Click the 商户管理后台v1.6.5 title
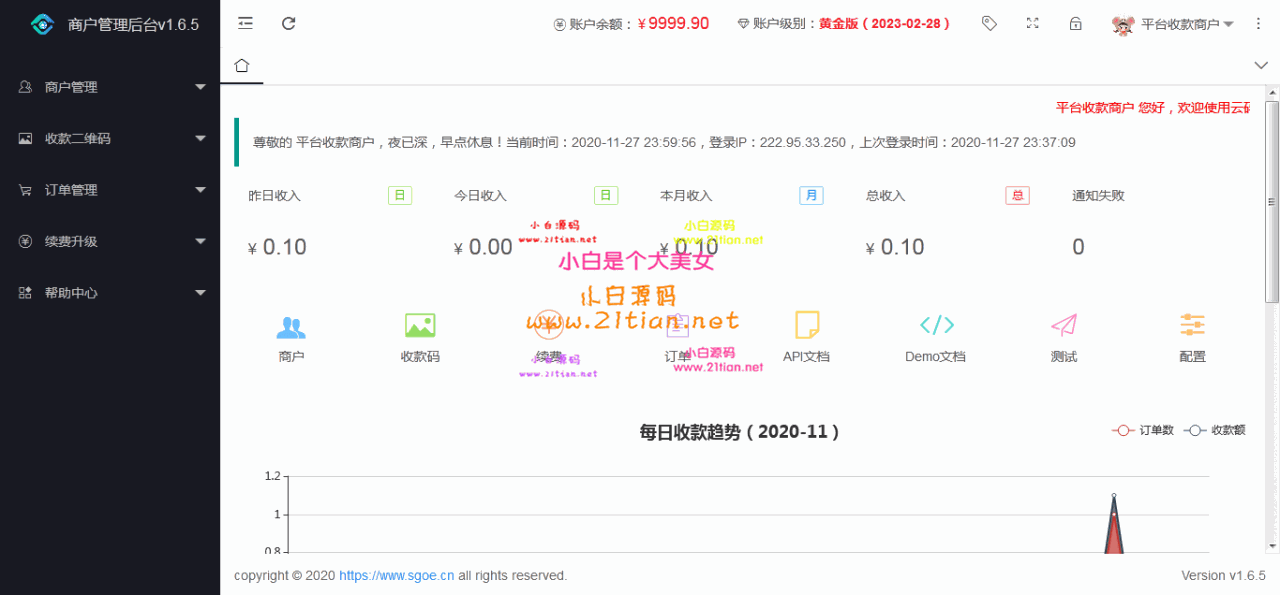Image resolution: width=1280 pixels, height=595 pixels. coord(134,24)
